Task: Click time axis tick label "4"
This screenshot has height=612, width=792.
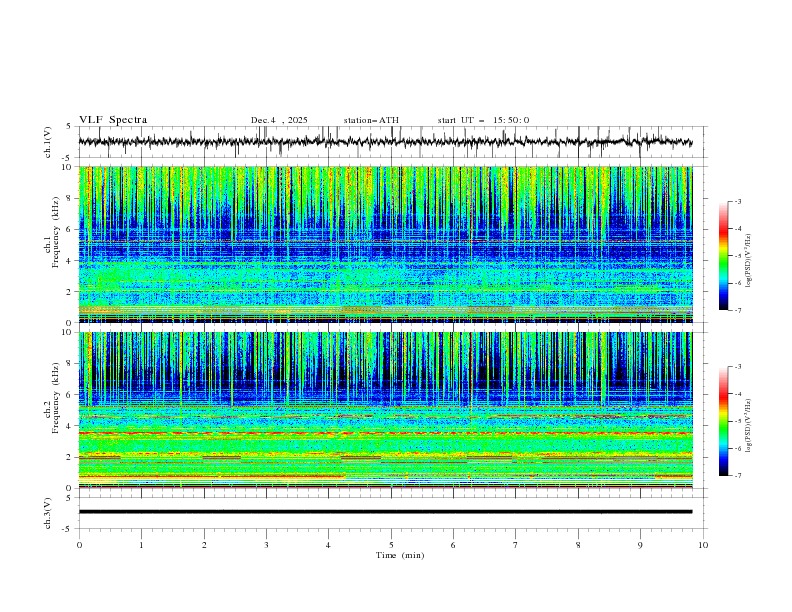Action: coord(329,545)
